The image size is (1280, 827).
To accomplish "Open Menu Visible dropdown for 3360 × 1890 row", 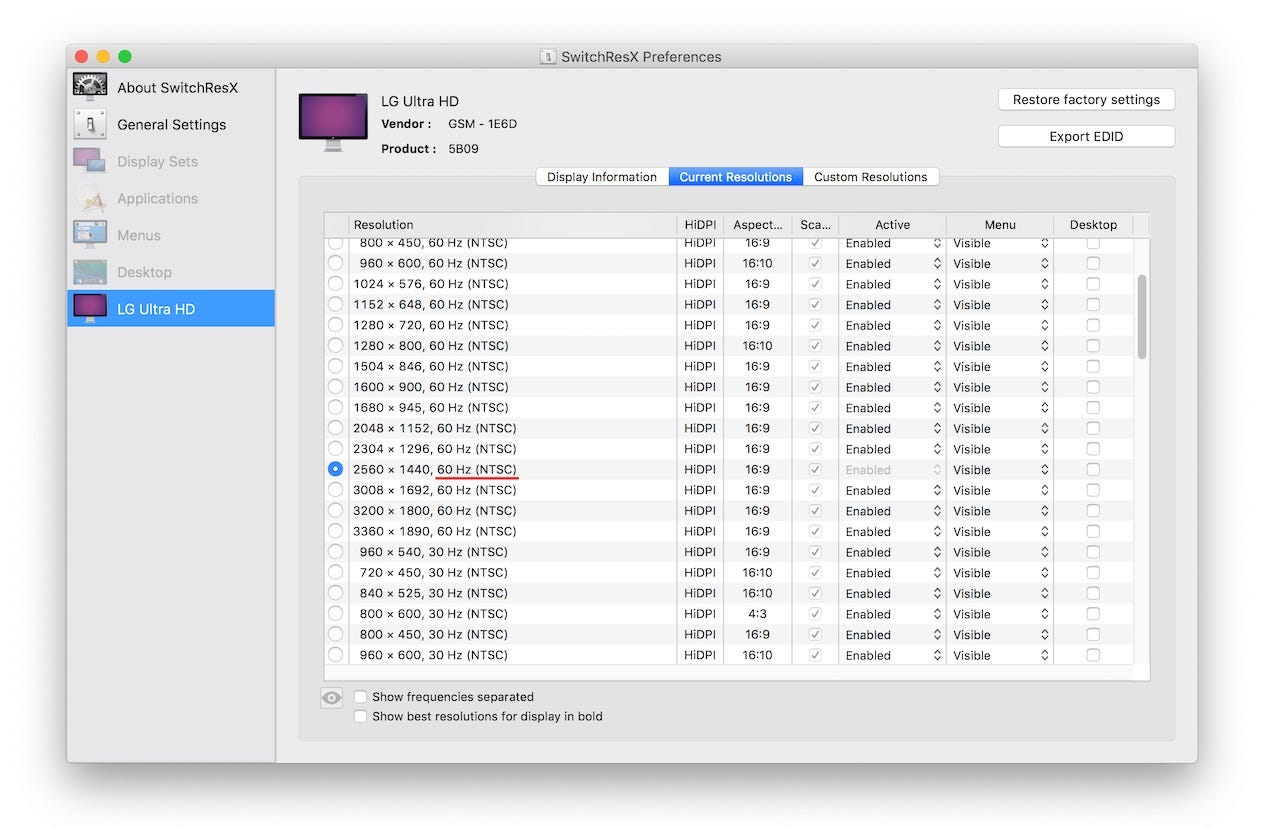I will click(x=1000, y=531).
